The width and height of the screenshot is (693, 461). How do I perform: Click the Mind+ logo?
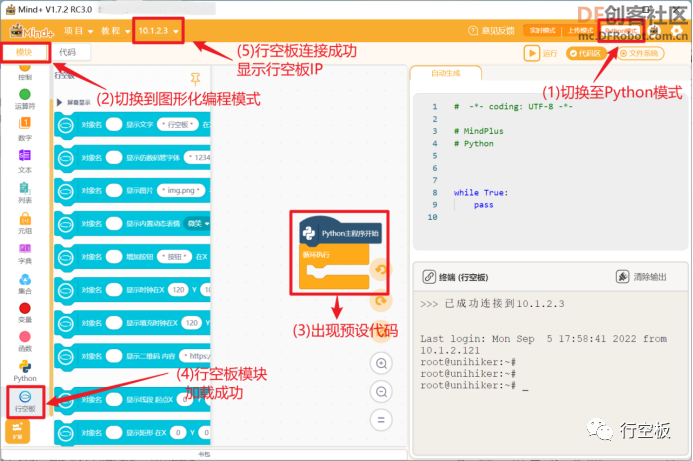(32, 30)
